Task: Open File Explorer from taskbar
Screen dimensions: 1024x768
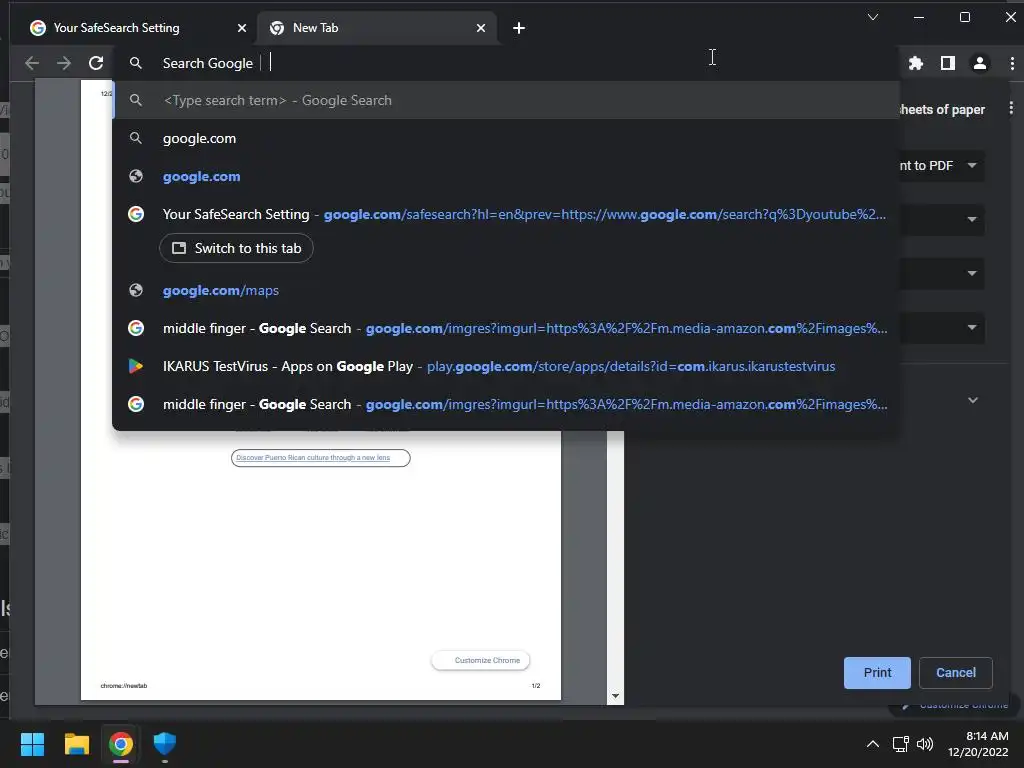Action: click(76, 744)
